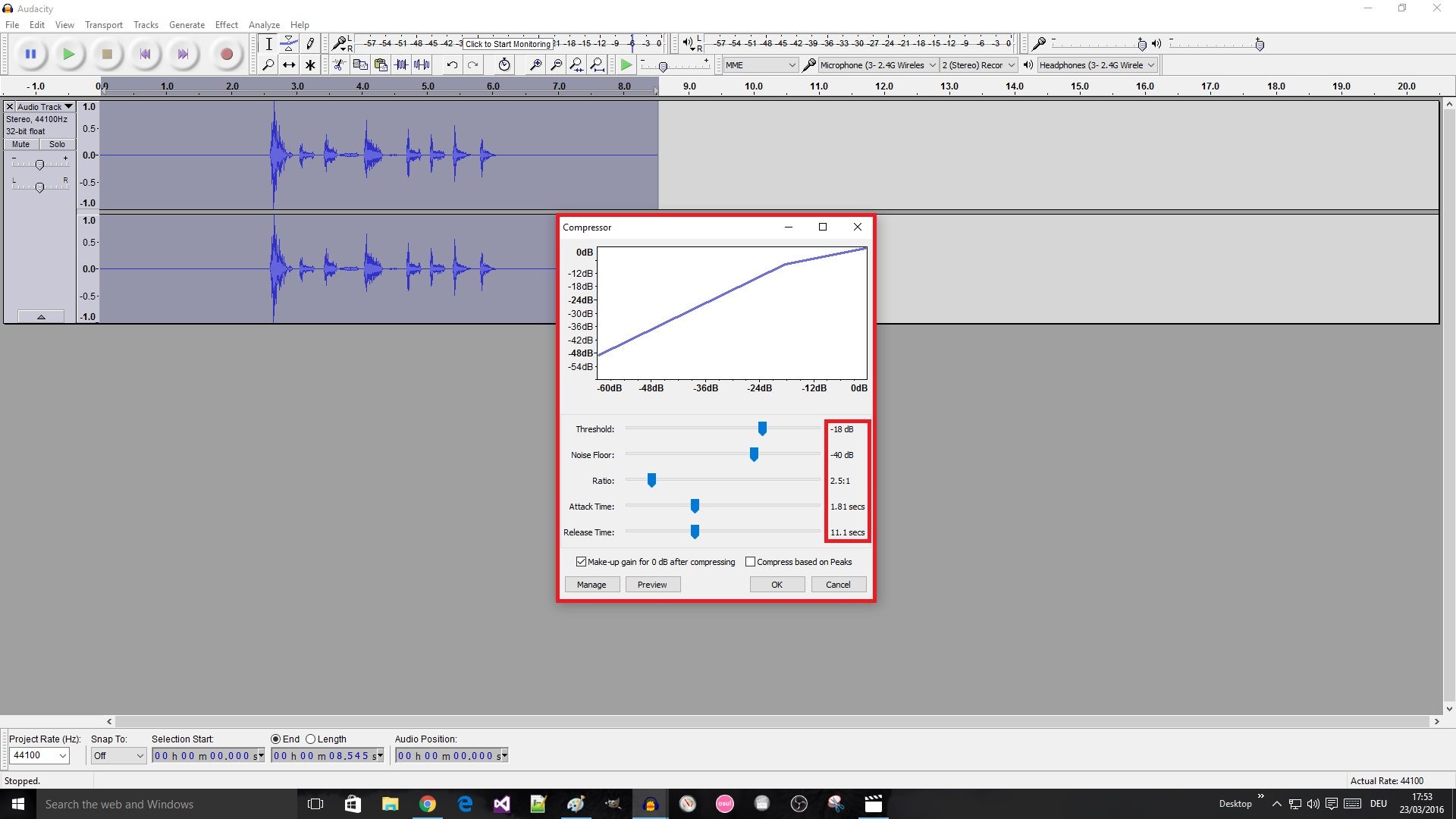
Task: Click the Preview button in Compressor
Action: tap(652, 585)
